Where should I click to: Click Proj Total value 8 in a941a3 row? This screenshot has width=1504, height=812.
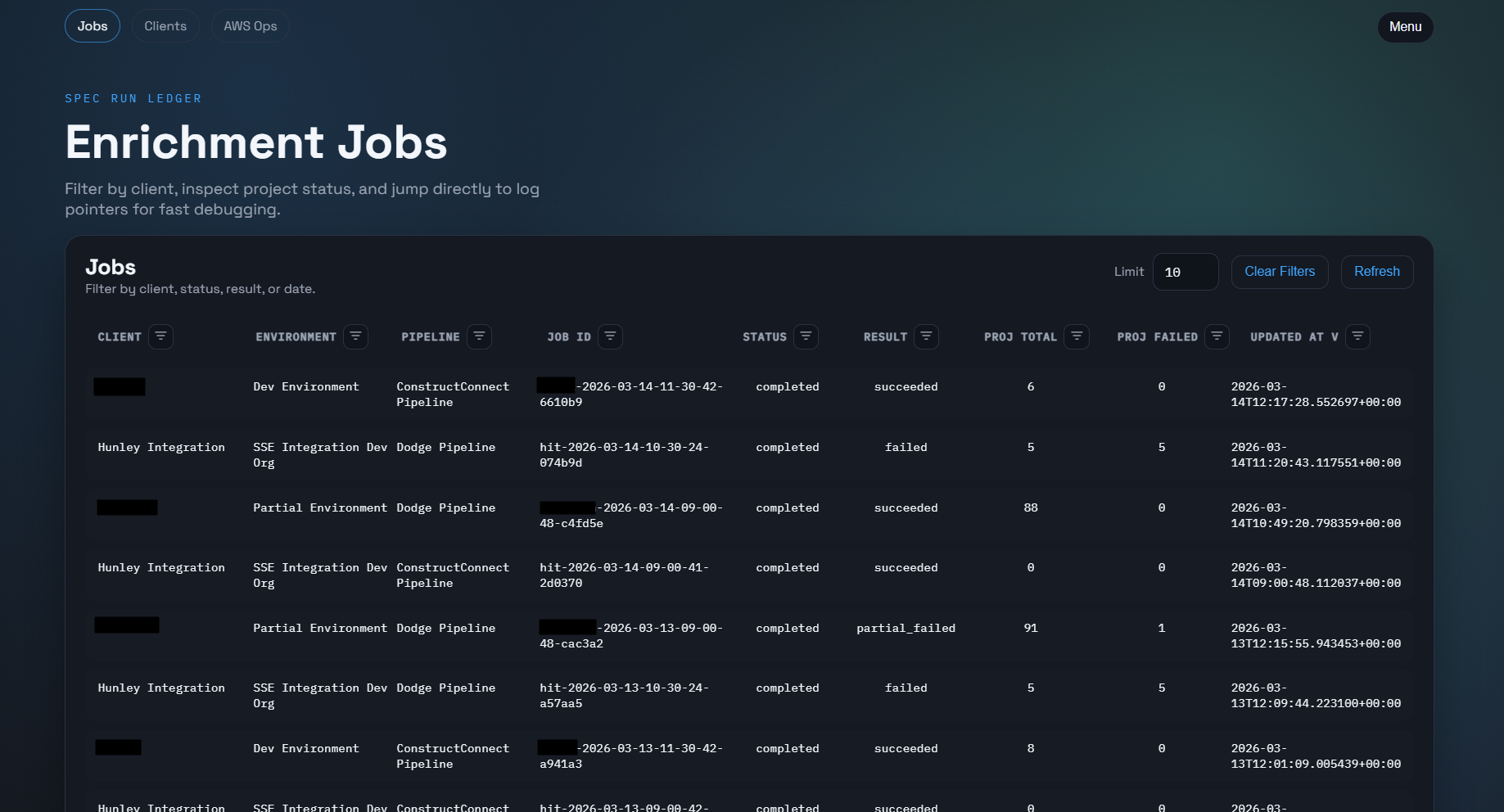[1031, 748]
